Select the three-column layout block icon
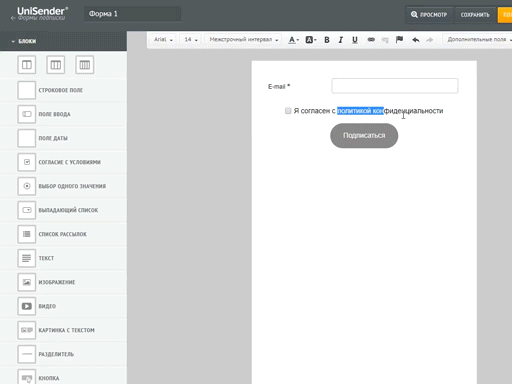The image size is (512, 384). click(x=56, y=65)
